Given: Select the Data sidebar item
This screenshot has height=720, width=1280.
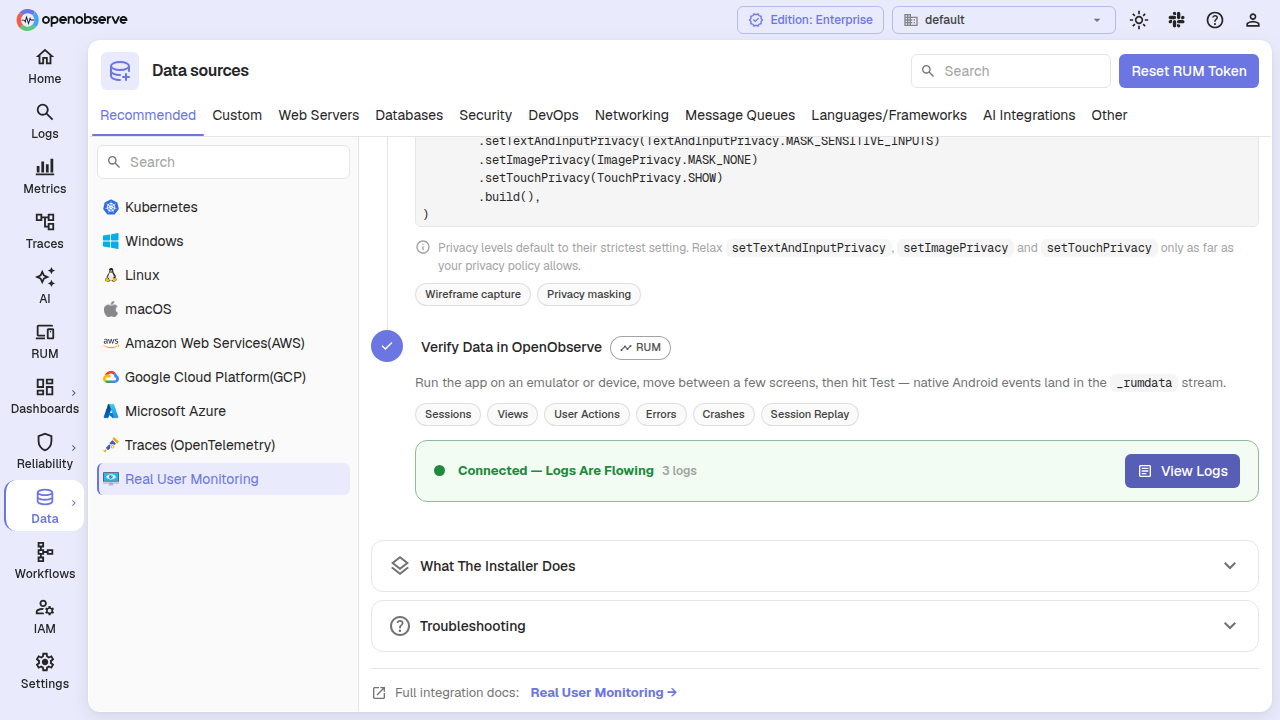Looking at the screenshot, I should [44, 507].
